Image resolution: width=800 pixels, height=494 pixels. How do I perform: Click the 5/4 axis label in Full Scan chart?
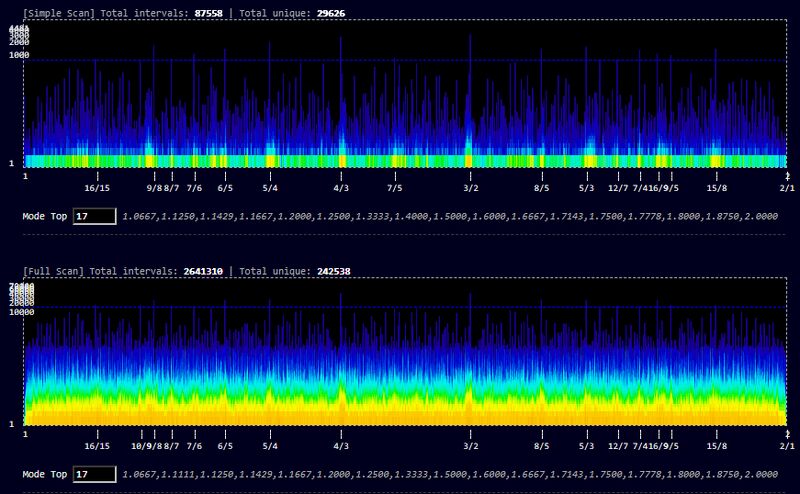(x=270, y=447)
